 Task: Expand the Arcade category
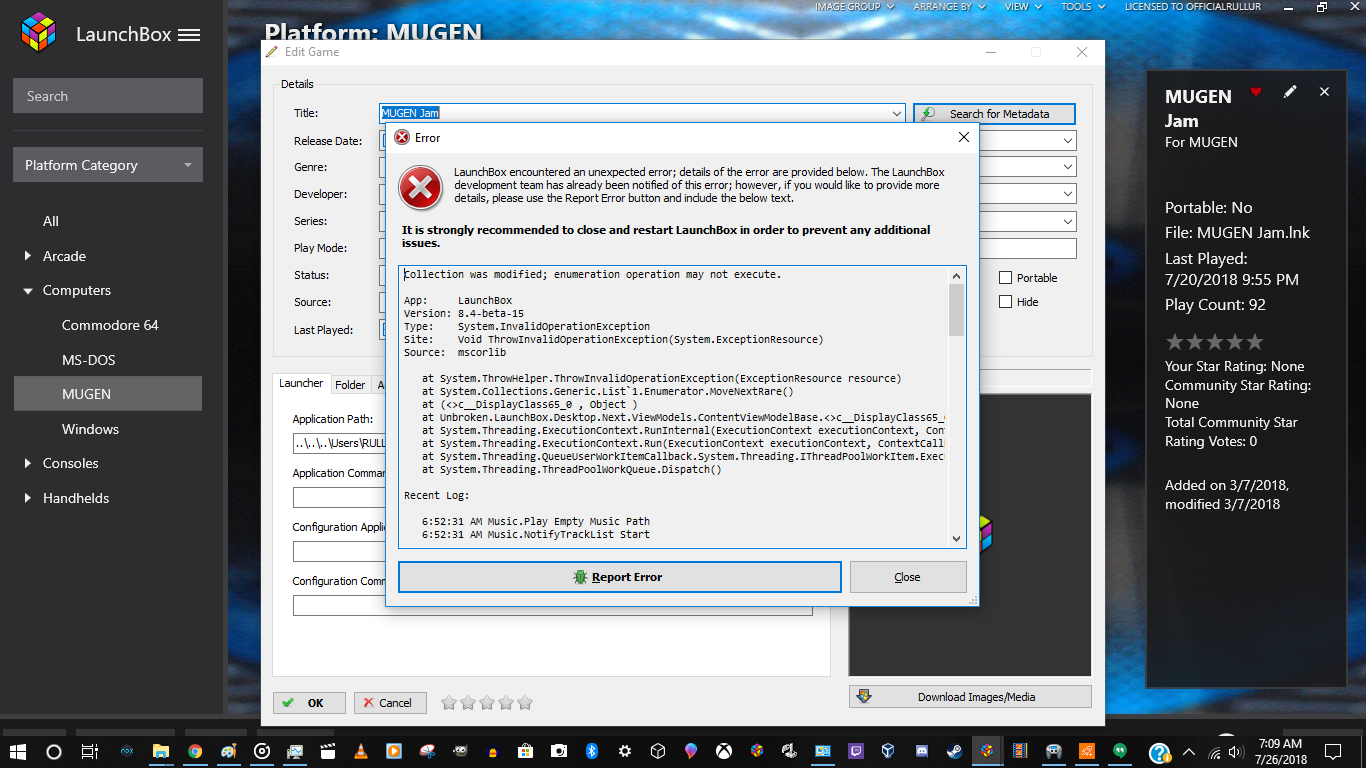pos(28,256)
